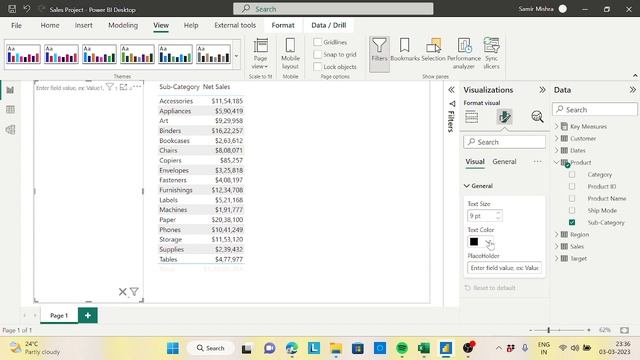640x360 pixels.
Task: Enable Lock objects checkbox
Action: coord(318,67)
